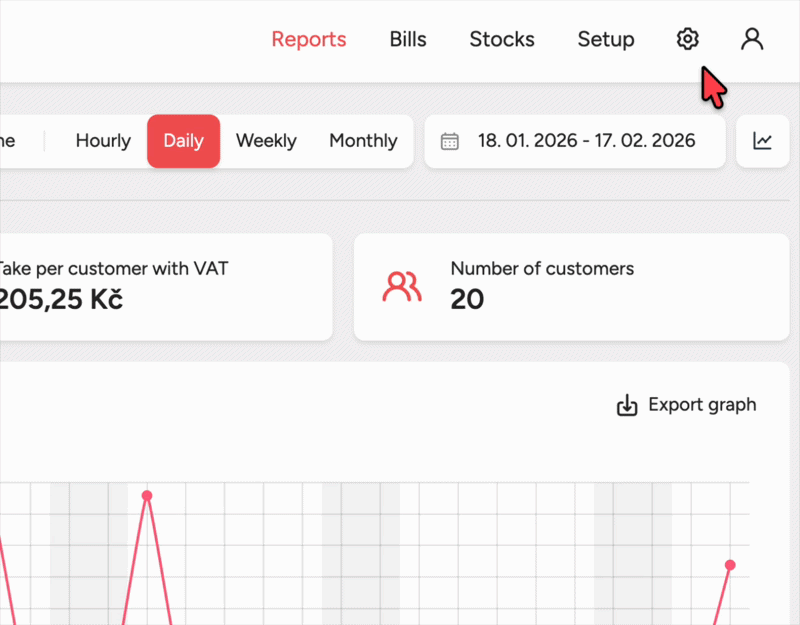Click the calendar icon in date range
This screenshot has height=625, width=800.
click(450, 141)
